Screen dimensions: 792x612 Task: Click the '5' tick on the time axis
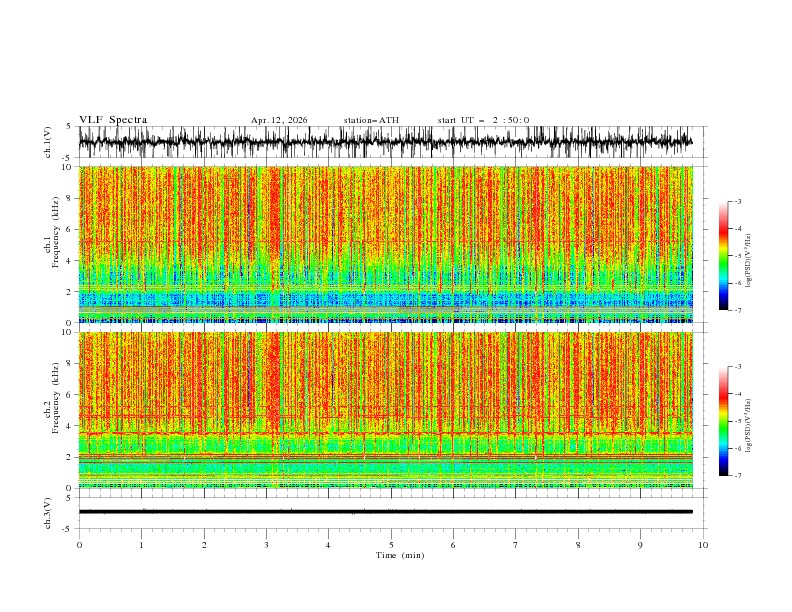click(x=391, y=545)
